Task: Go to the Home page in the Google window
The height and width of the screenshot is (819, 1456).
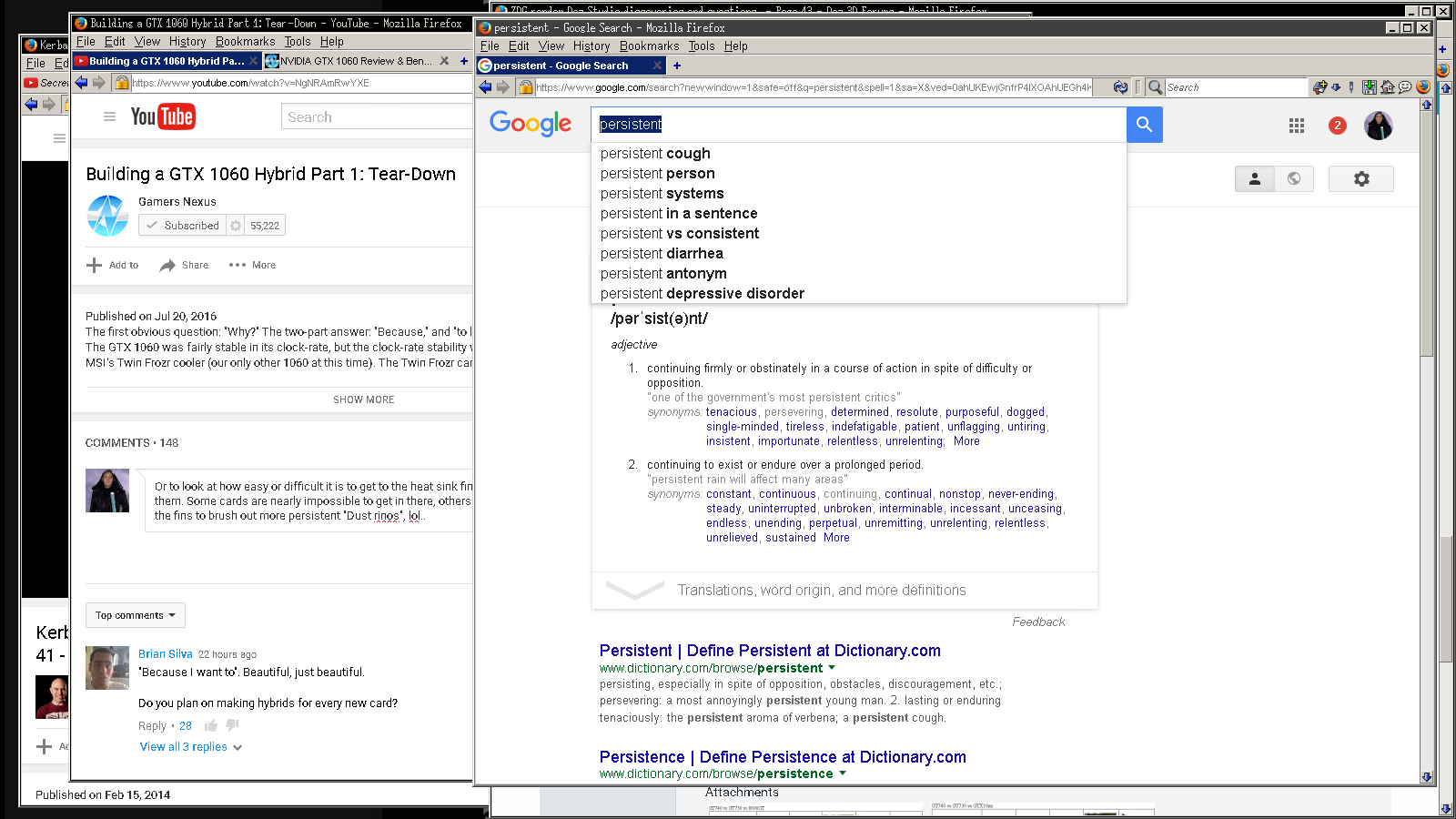Action: [1388, 87]
